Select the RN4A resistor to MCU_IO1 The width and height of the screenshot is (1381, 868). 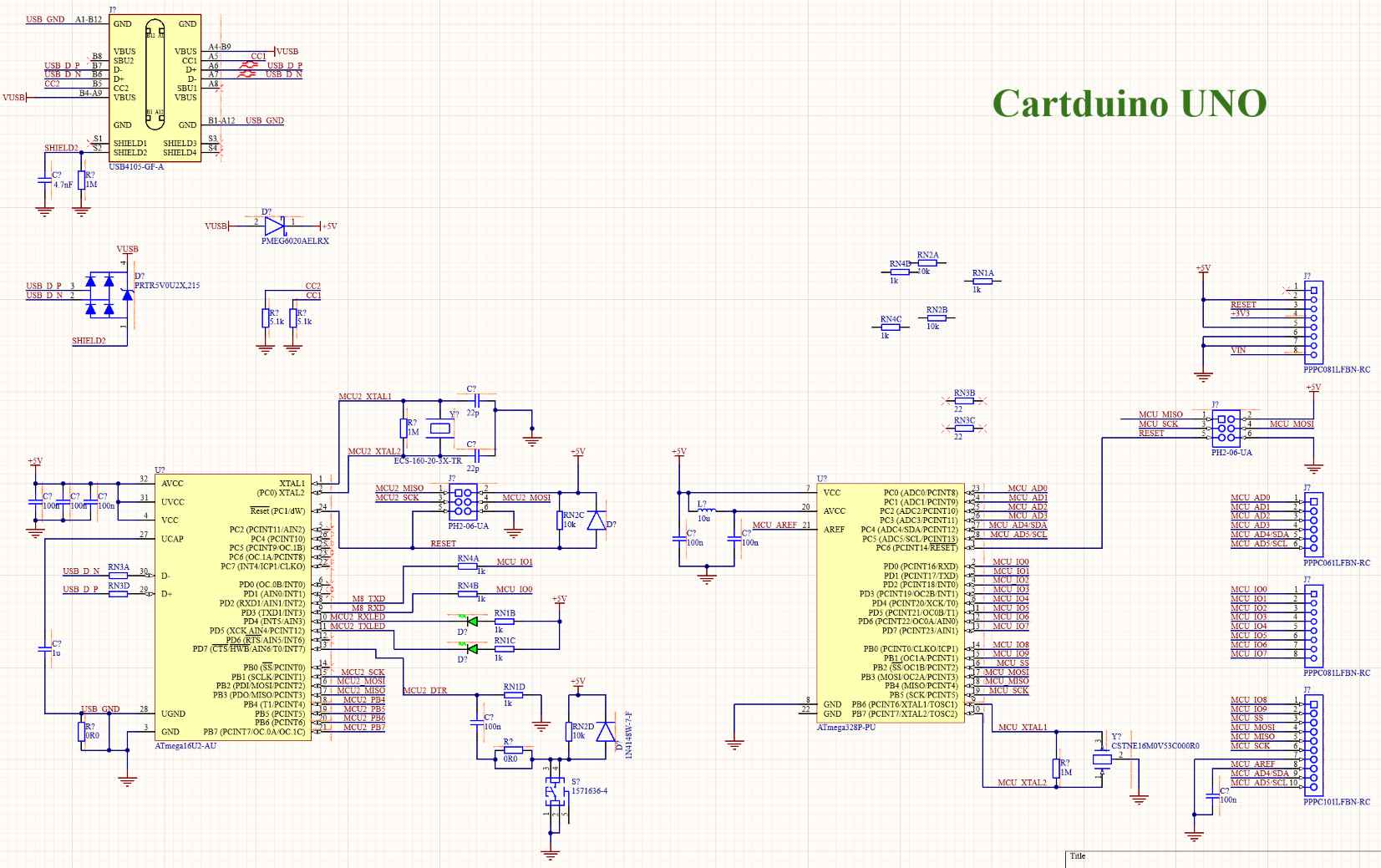(x=468, y=566)
